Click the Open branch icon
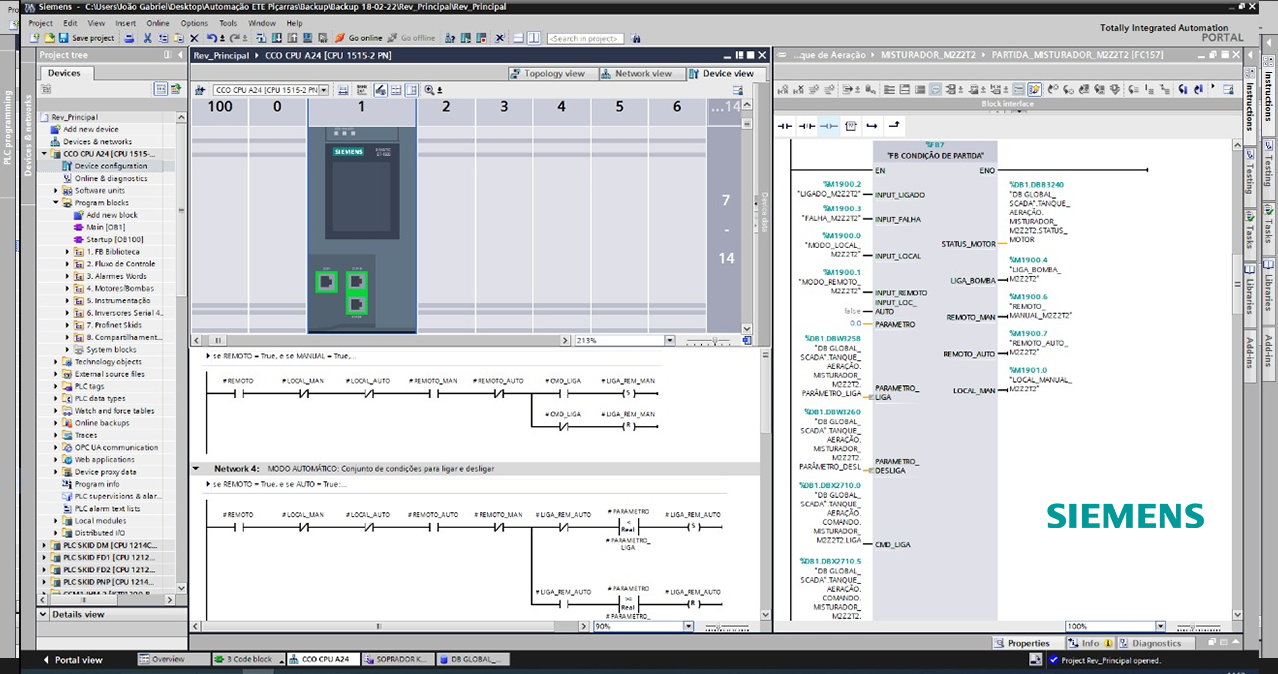This screenshot has width=1278, height=674. [872, 126]
